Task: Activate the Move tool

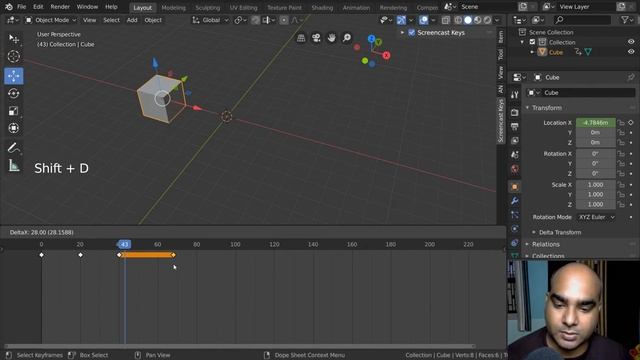Action: point(13,76)
